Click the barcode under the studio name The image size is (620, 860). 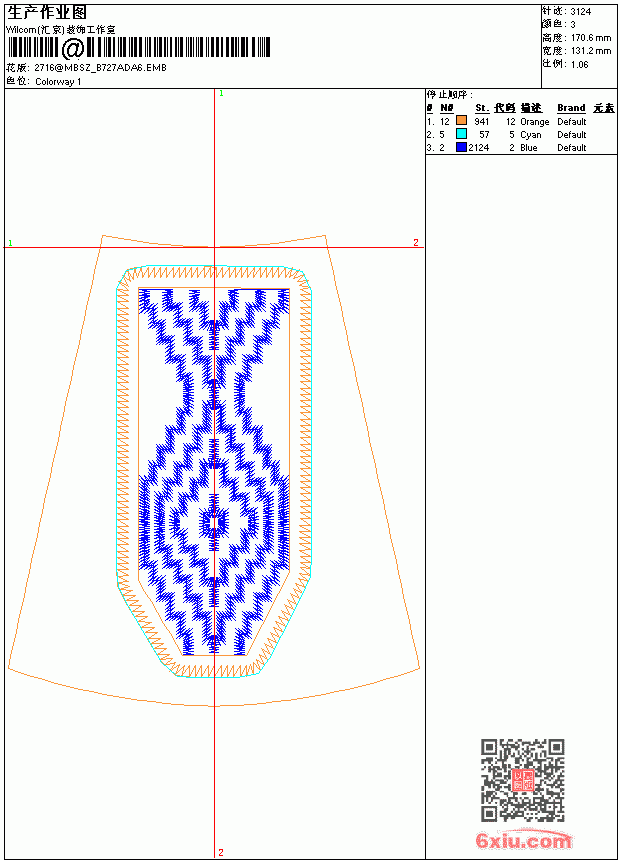coord(139,48)
